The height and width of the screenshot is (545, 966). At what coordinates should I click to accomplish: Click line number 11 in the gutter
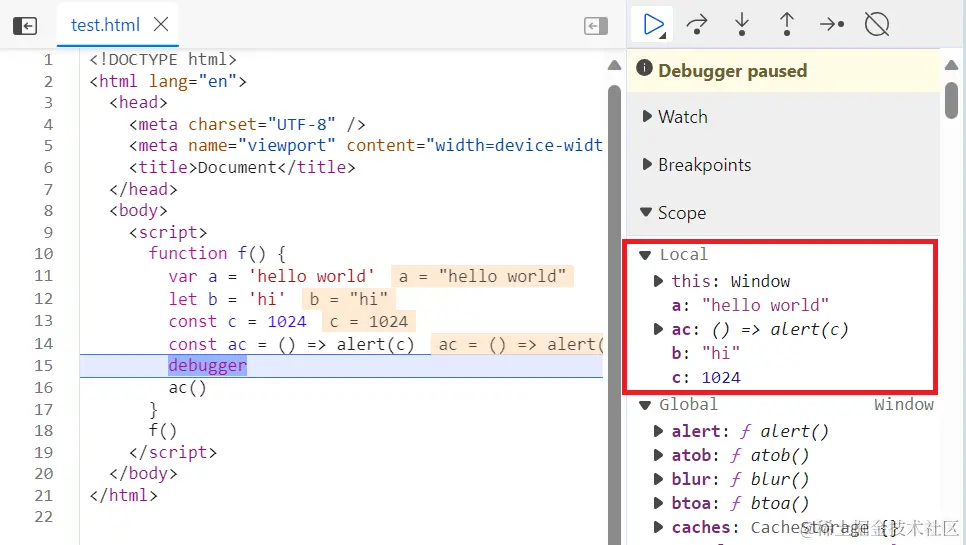(x=44, y=275)
